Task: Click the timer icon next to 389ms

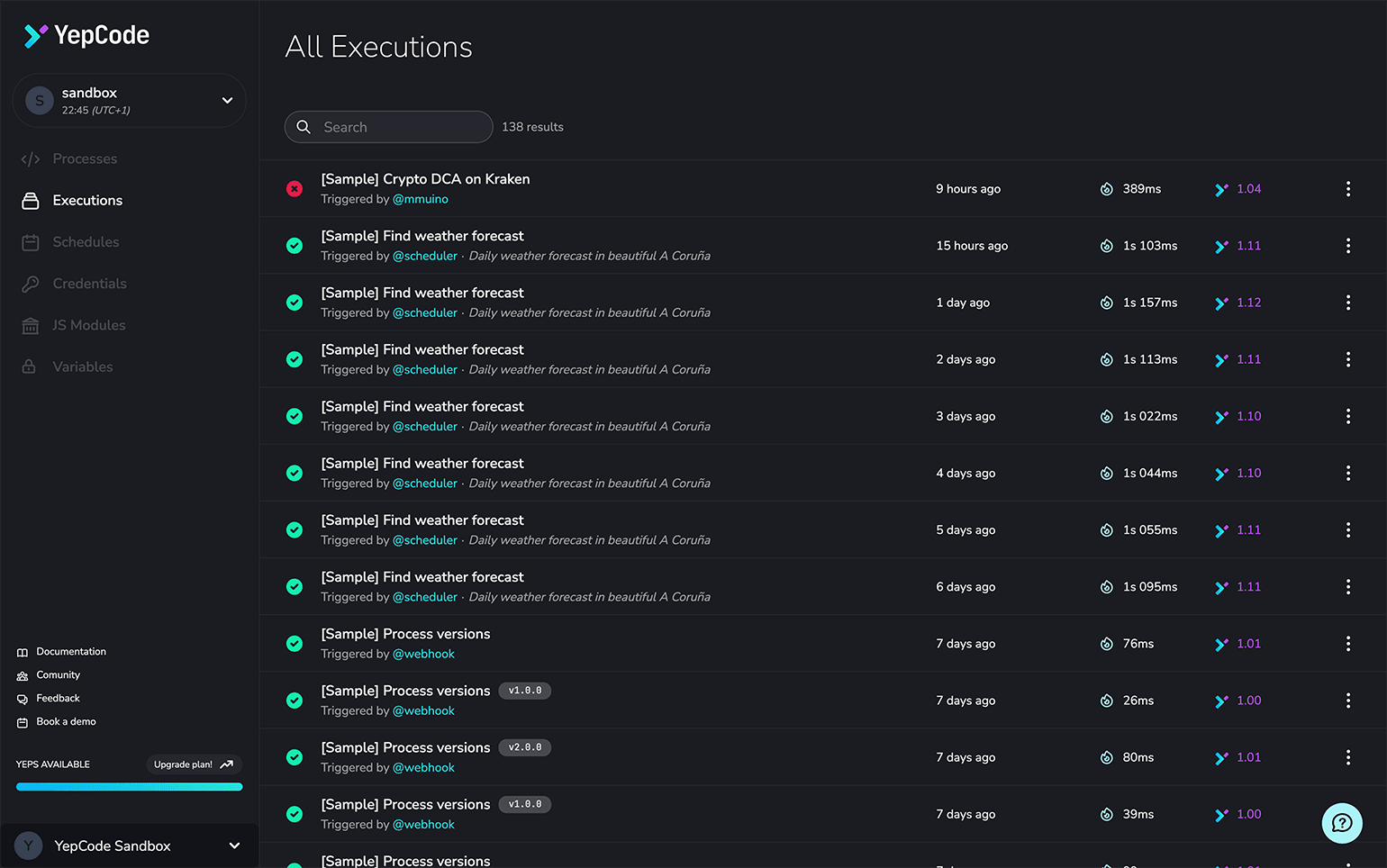Action: coord(1106,189)
